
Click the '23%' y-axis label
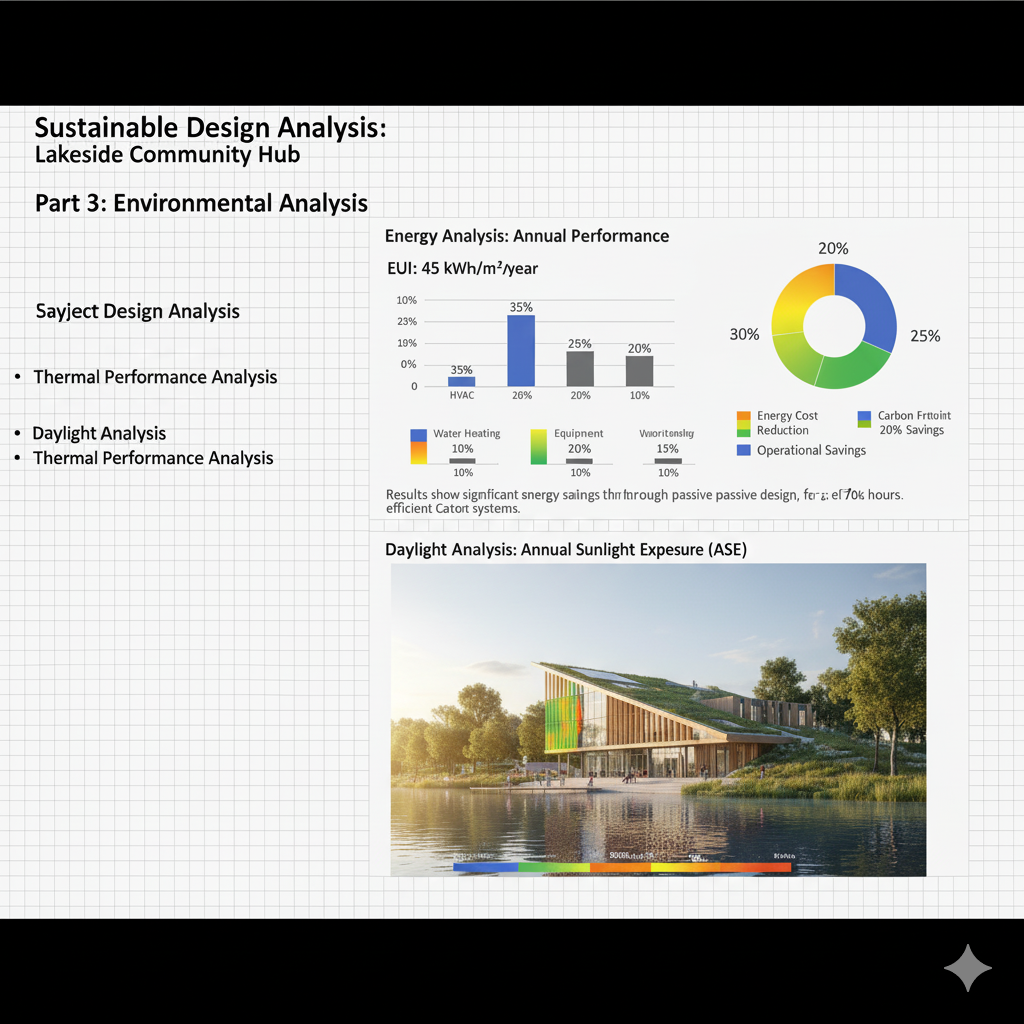[x=407, y=321]
